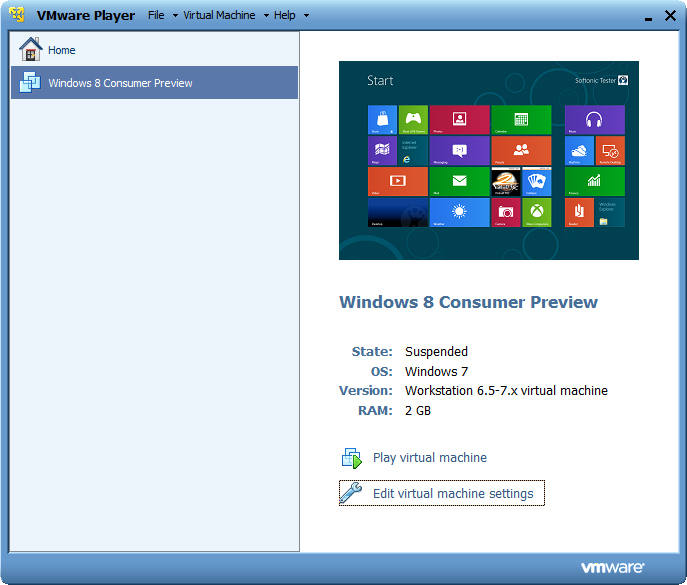Expand the arrow next to File
687x585 pixels.
pyautogui.click(x=175, y=16)
